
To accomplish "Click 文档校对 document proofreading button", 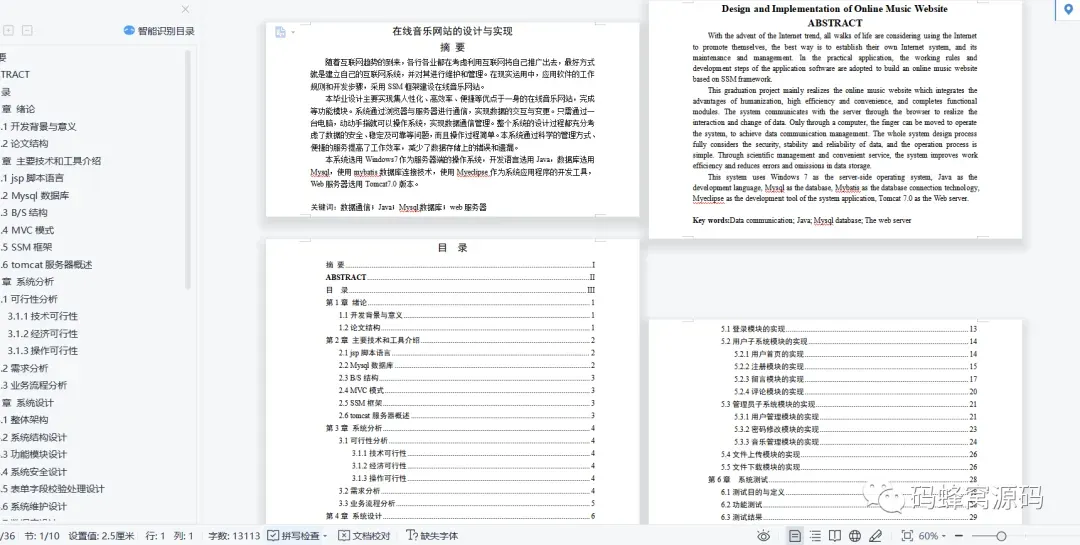I will click(364, 535).
